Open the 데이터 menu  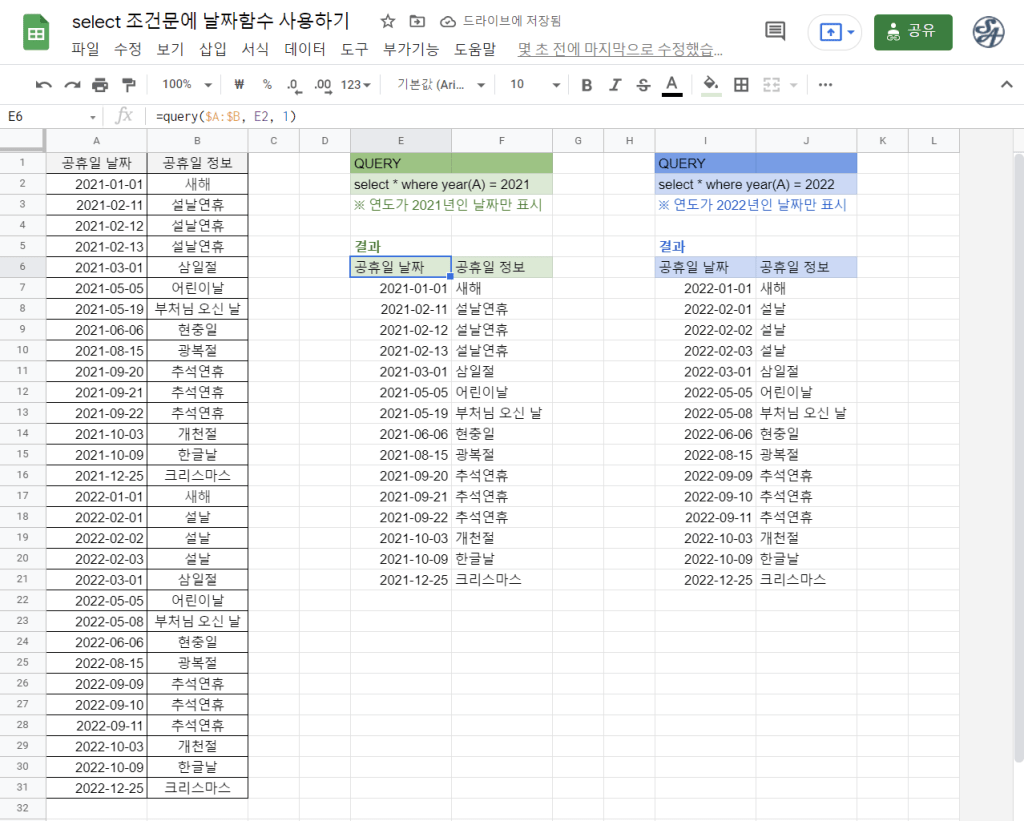[x=305, y=49]
